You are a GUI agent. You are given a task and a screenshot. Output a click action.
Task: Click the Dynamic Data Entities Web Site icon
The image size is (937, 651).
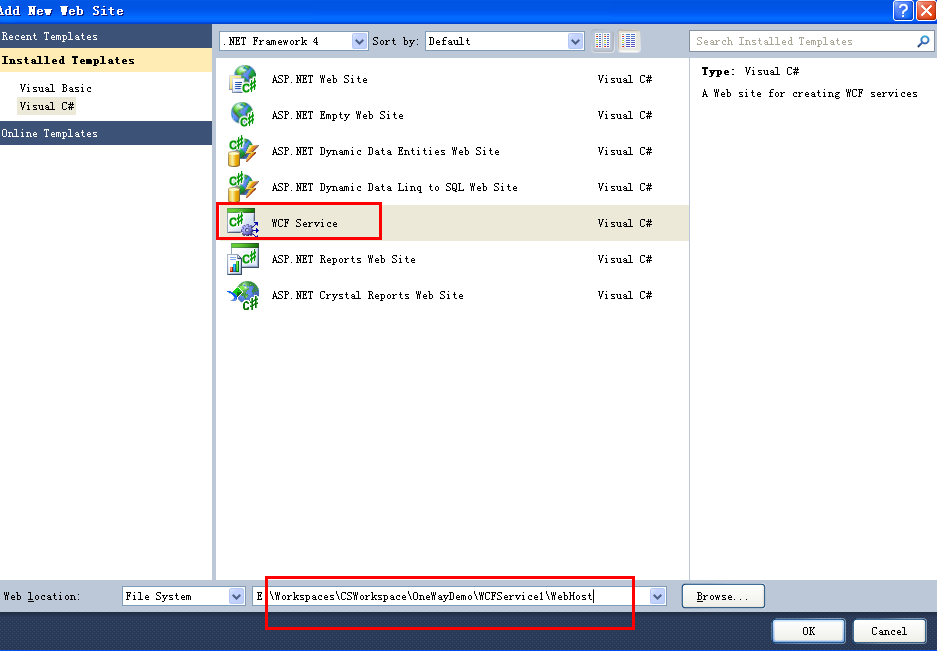pyautogui.click(x=244, y=151)
